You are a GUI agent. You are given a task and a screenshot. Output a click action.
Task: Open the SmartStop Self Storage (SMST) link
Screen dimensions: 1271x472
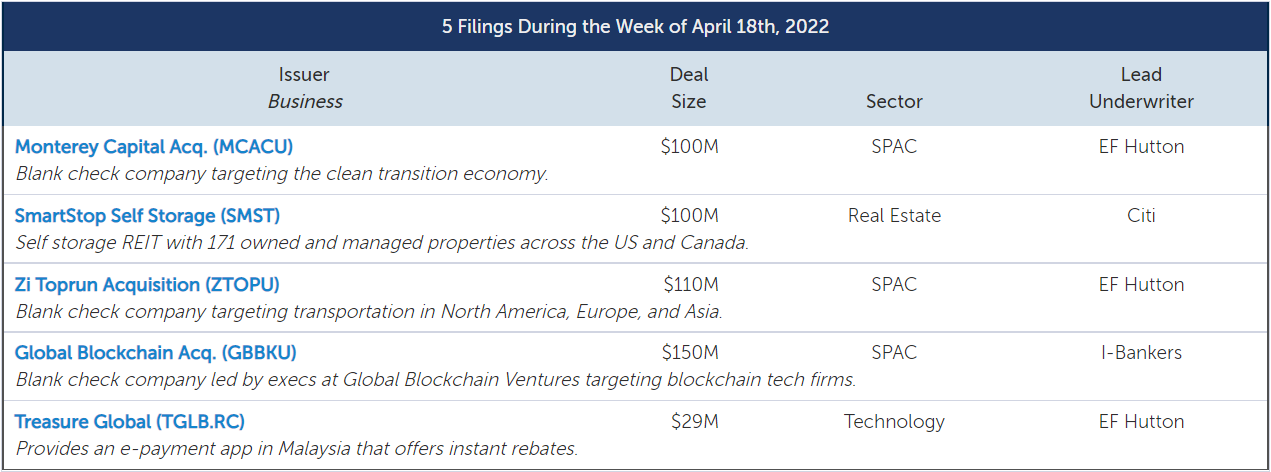point(147,215)
